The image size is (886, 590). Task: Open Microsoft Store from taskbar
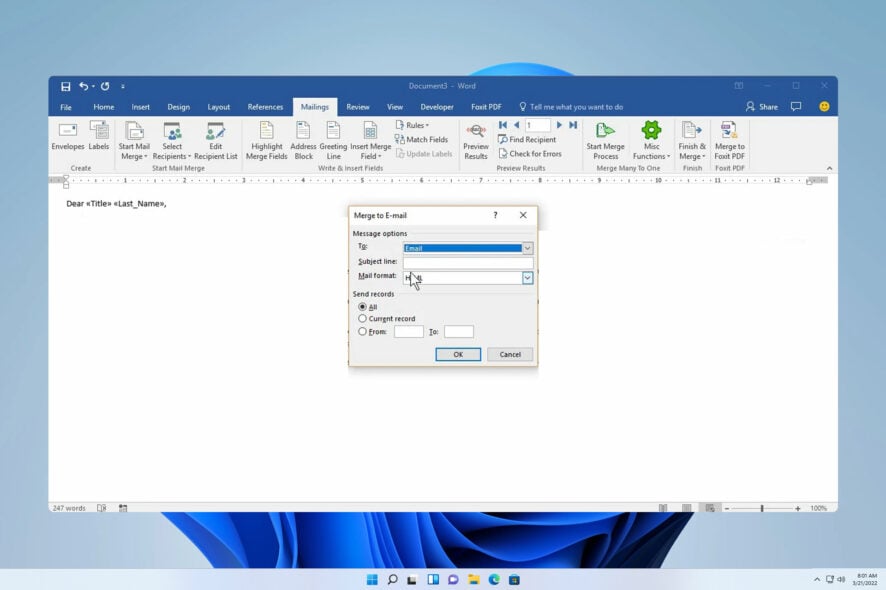coord(514,579)
